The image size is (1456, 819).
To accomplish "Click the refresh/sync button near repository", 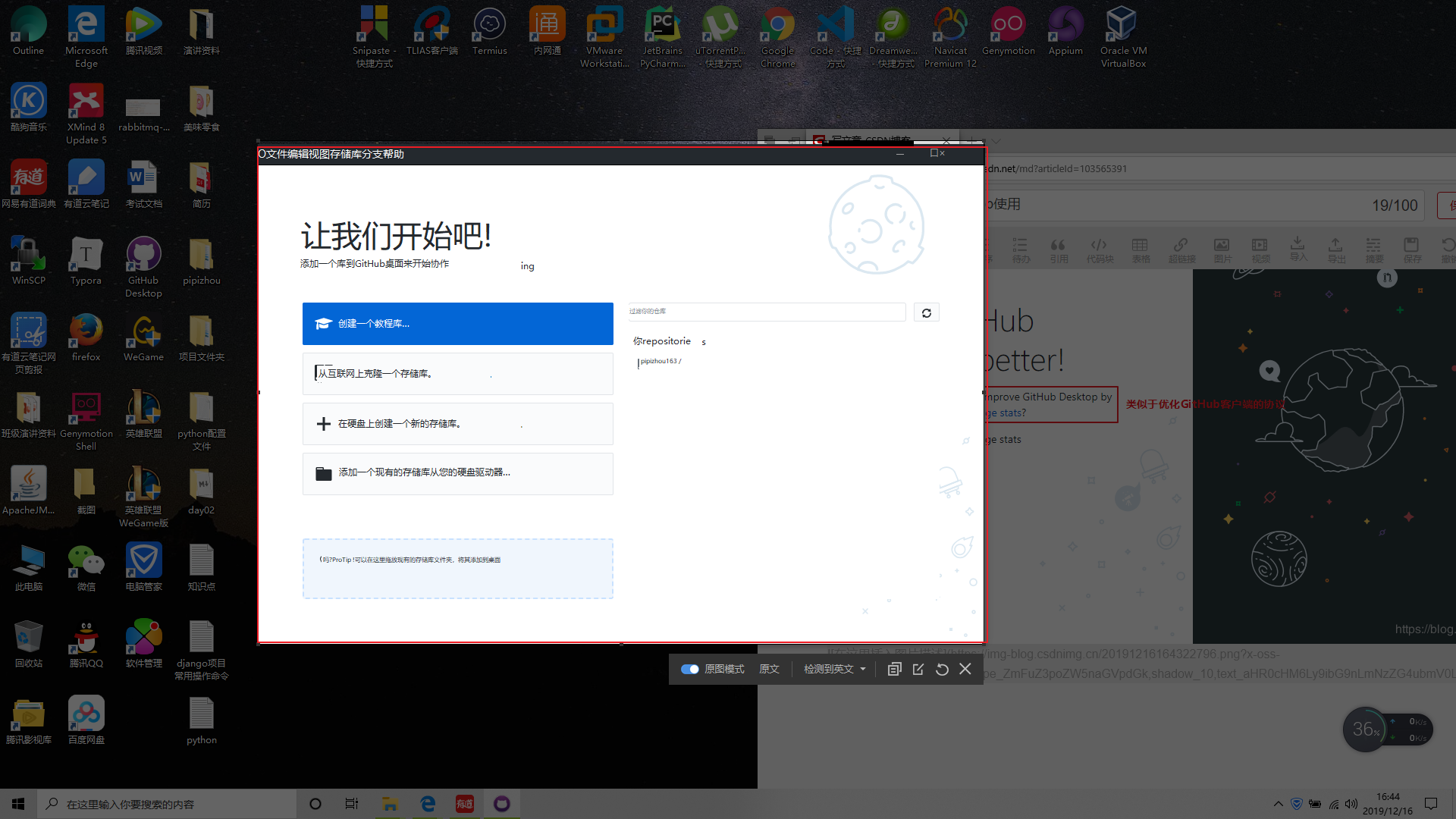I will [x=926, y=313].
